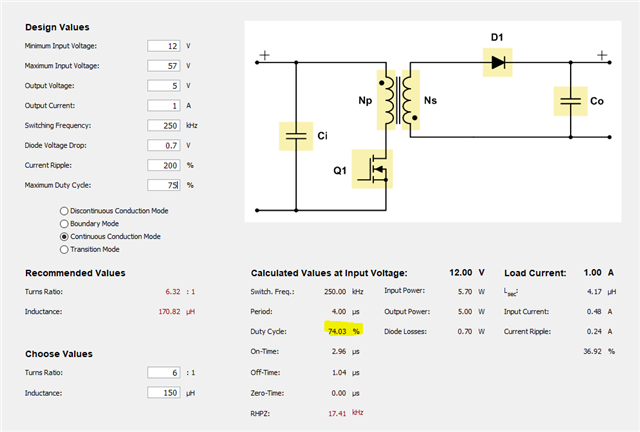Viewport: 640px width, 432px height.
Task: Click the load current 1.00 value
Action: point(592,273)
